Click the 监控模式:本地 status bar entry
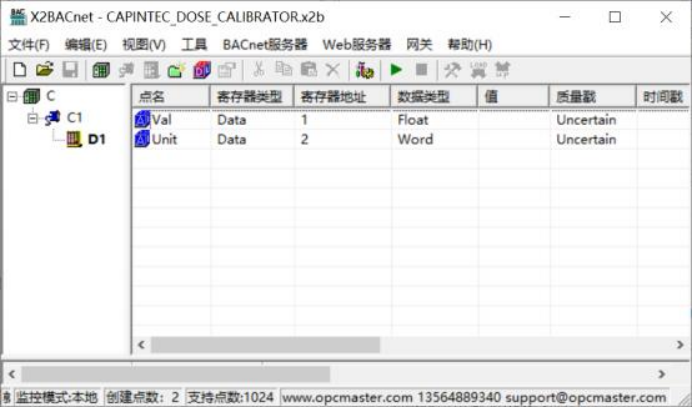The width and height of the screenshot is (693, 407). click(x=57, y=397)
